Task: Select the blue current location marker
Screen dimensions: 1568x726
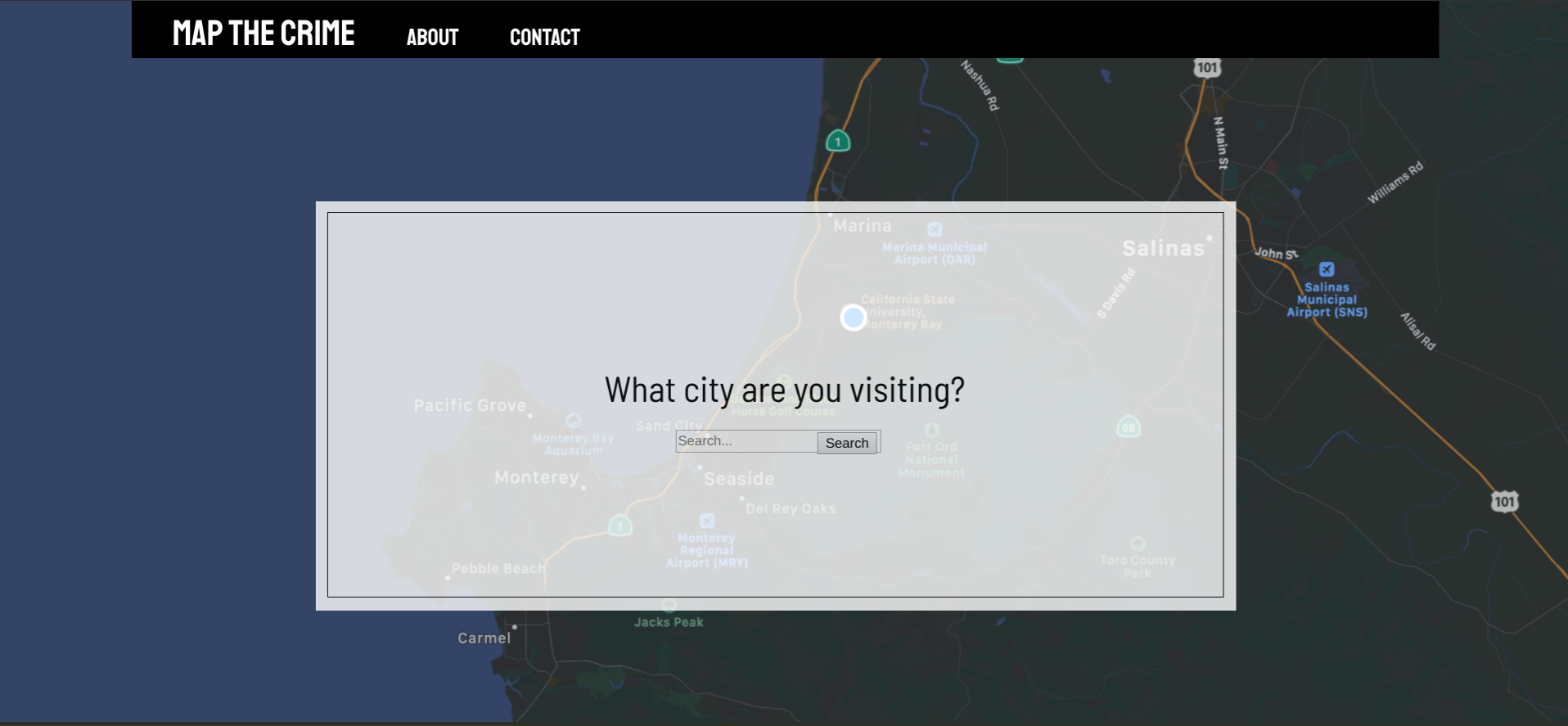Action: 854,318
